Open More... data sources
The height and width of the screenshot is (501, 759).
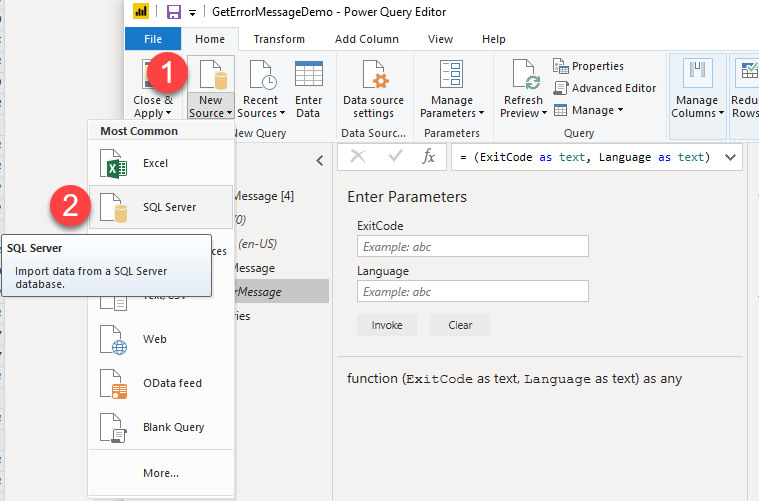(x=161, y=473)
